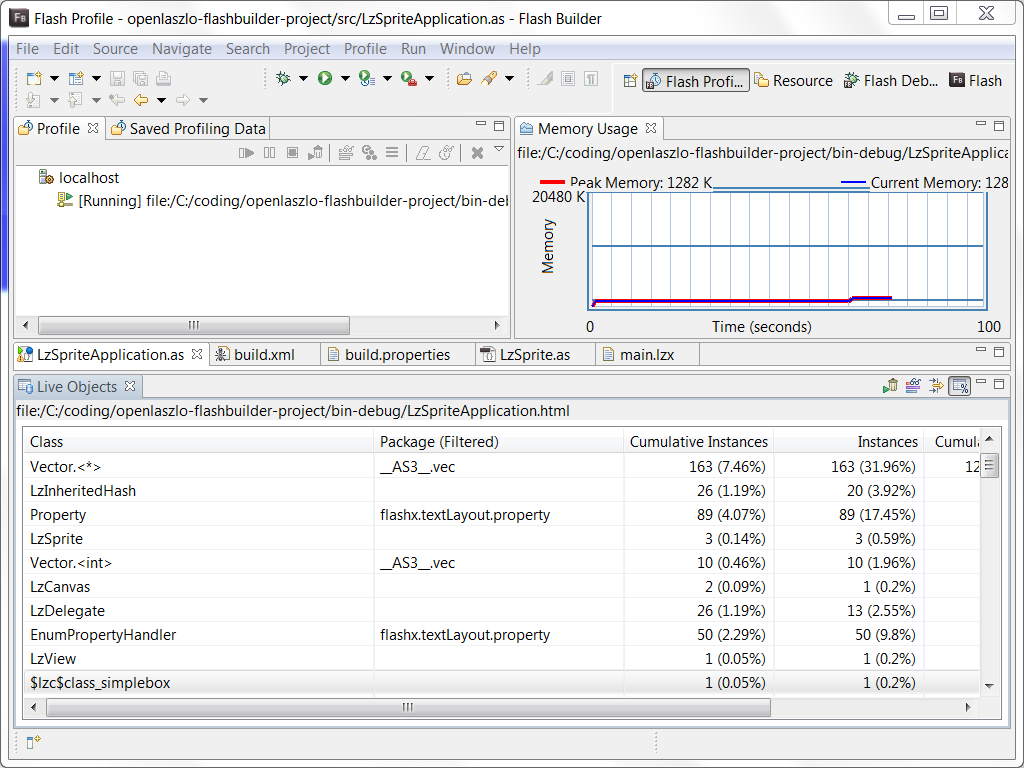This screenshot has width=1024, height=768.
Task: Close the LzSpriteApplication.as editor tab
Action: pos(197,354)
